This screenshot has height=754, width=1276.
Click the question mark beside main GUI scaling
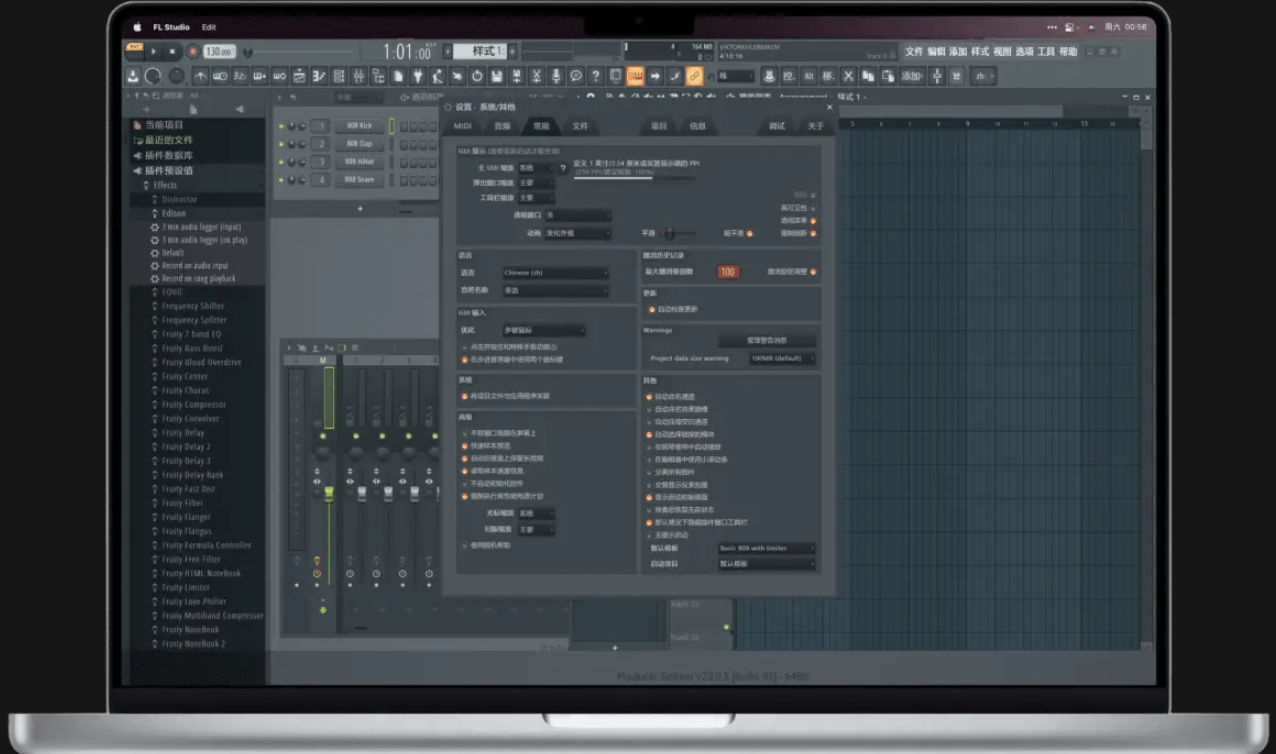[563, 168]
